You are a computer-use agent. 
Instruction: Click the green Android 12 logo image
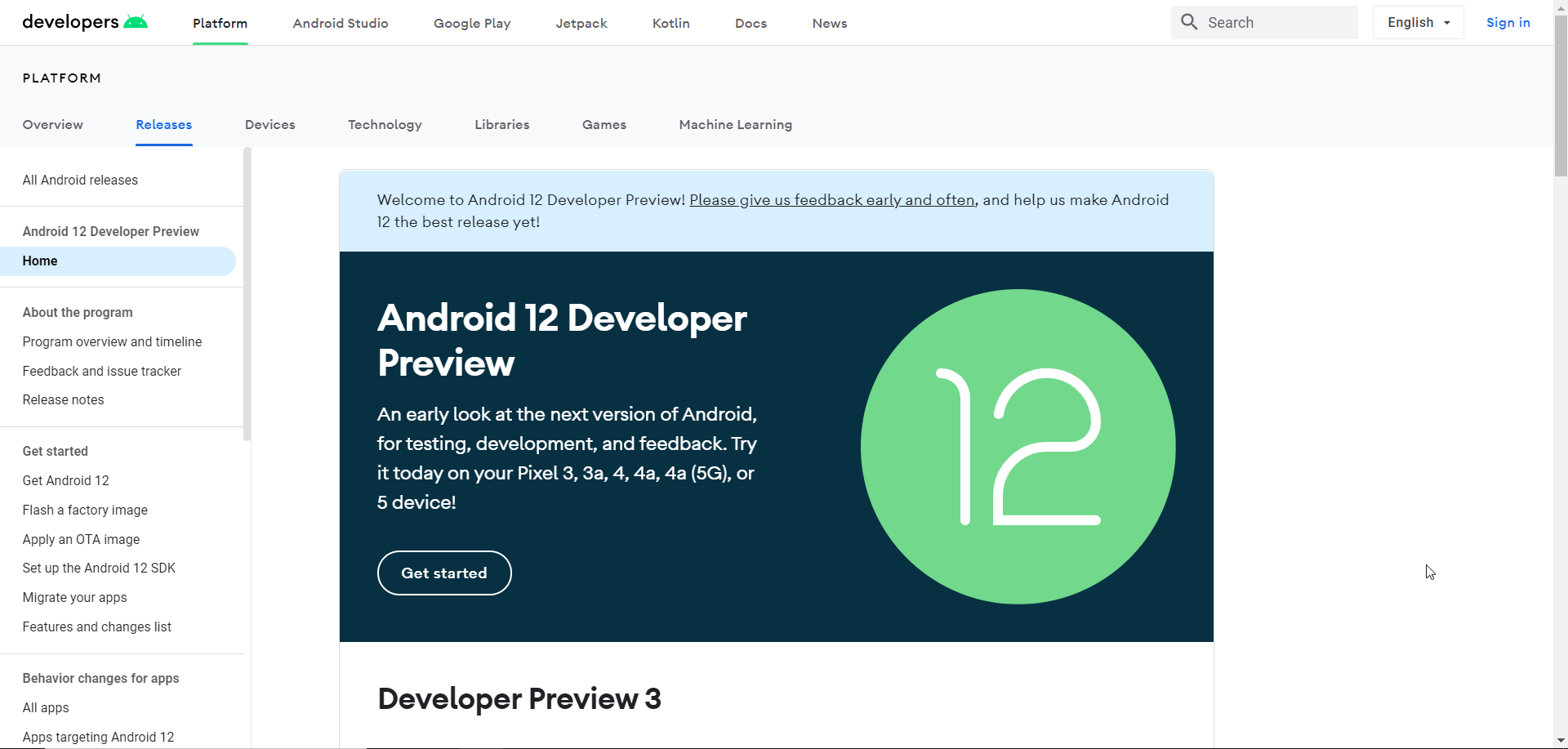pos(1018,447)
